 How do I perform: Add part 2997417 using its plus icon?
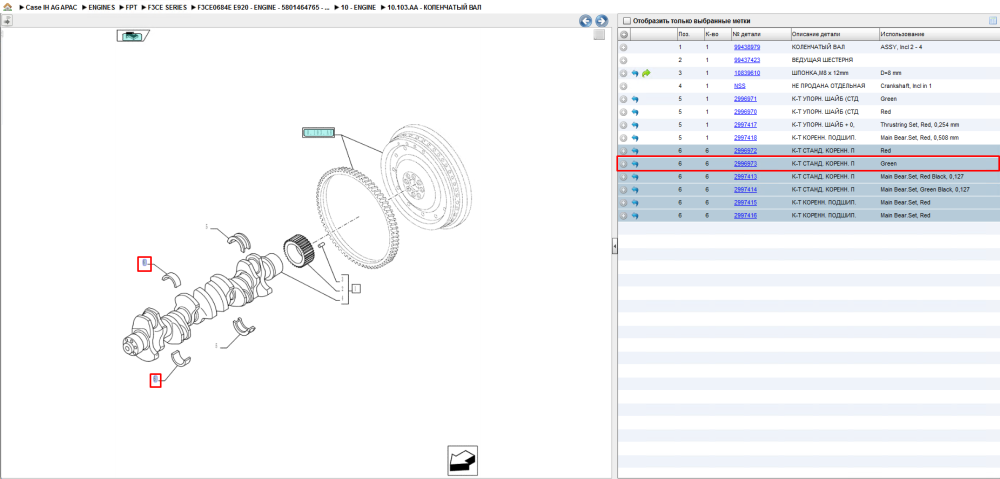click(x=624, y=125)
